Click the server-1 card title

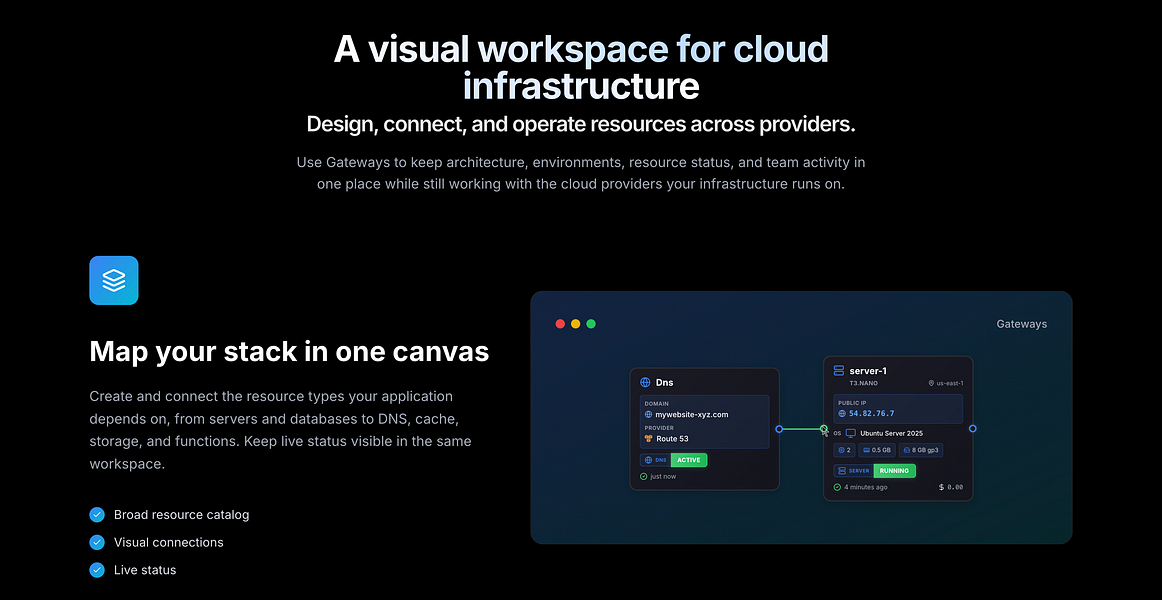click(869, 371)
